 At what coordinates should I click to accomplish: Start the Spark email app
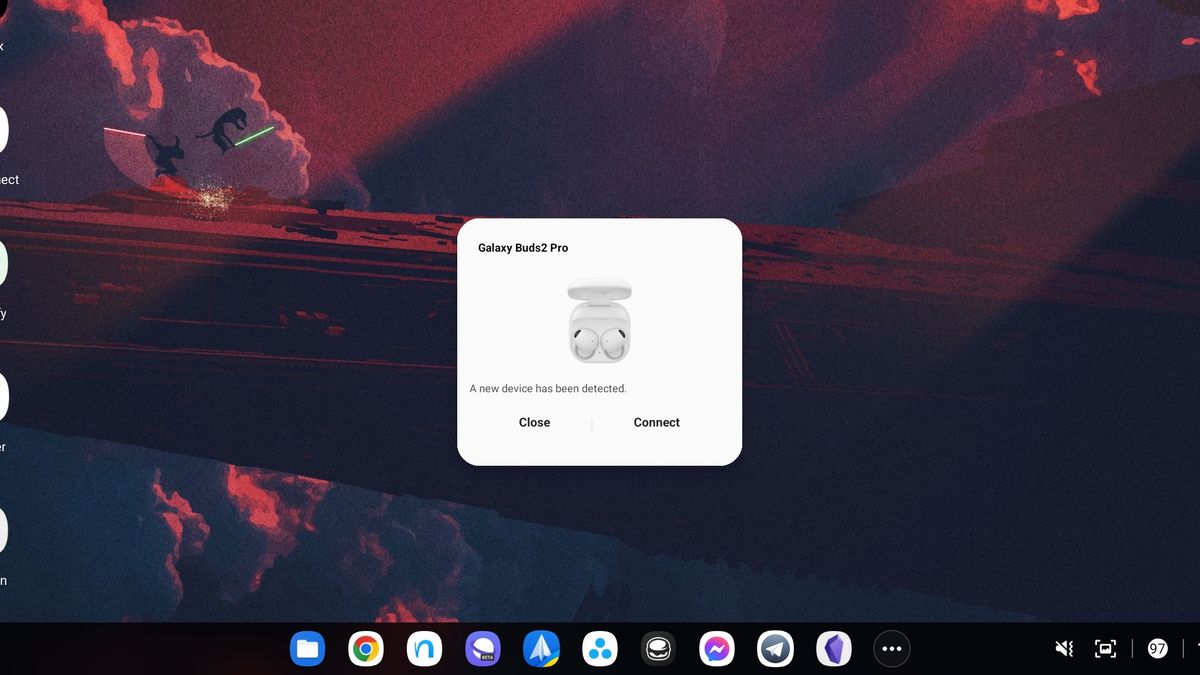point(541,648)
